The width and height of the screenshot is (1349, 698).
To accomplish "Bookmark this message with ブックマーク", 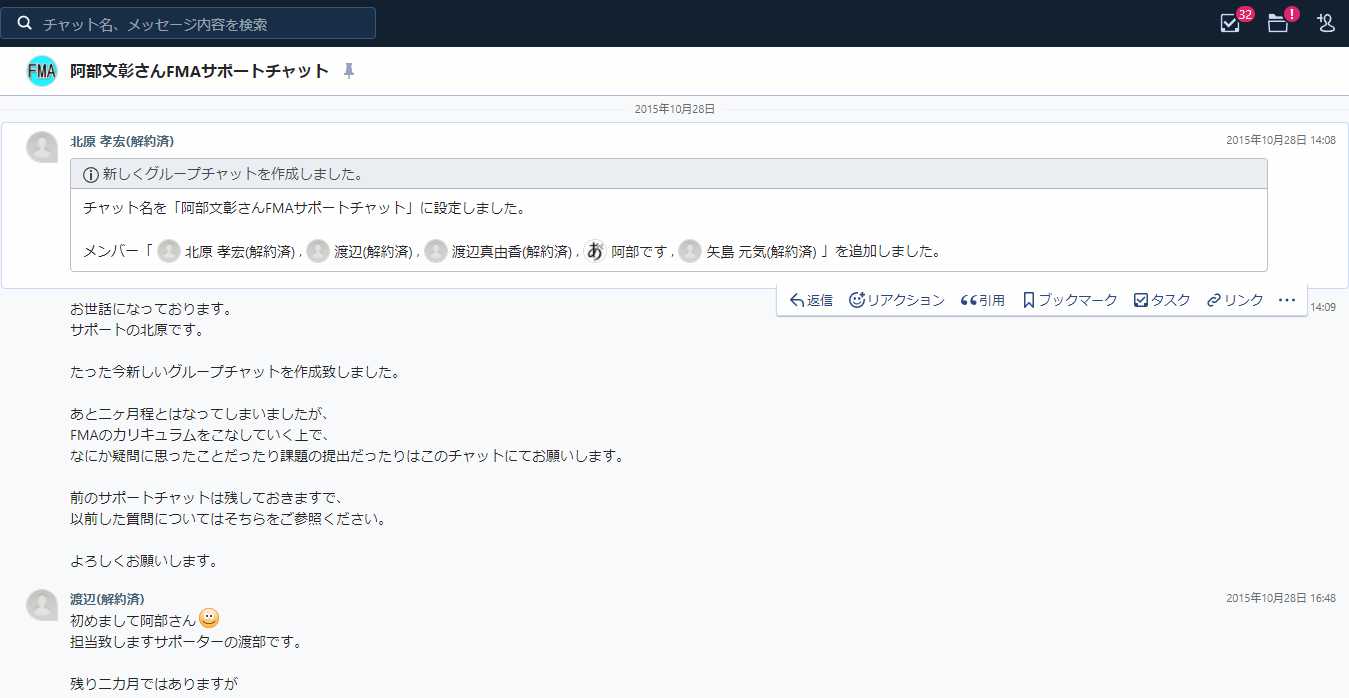I will [x=1069, y=300].
